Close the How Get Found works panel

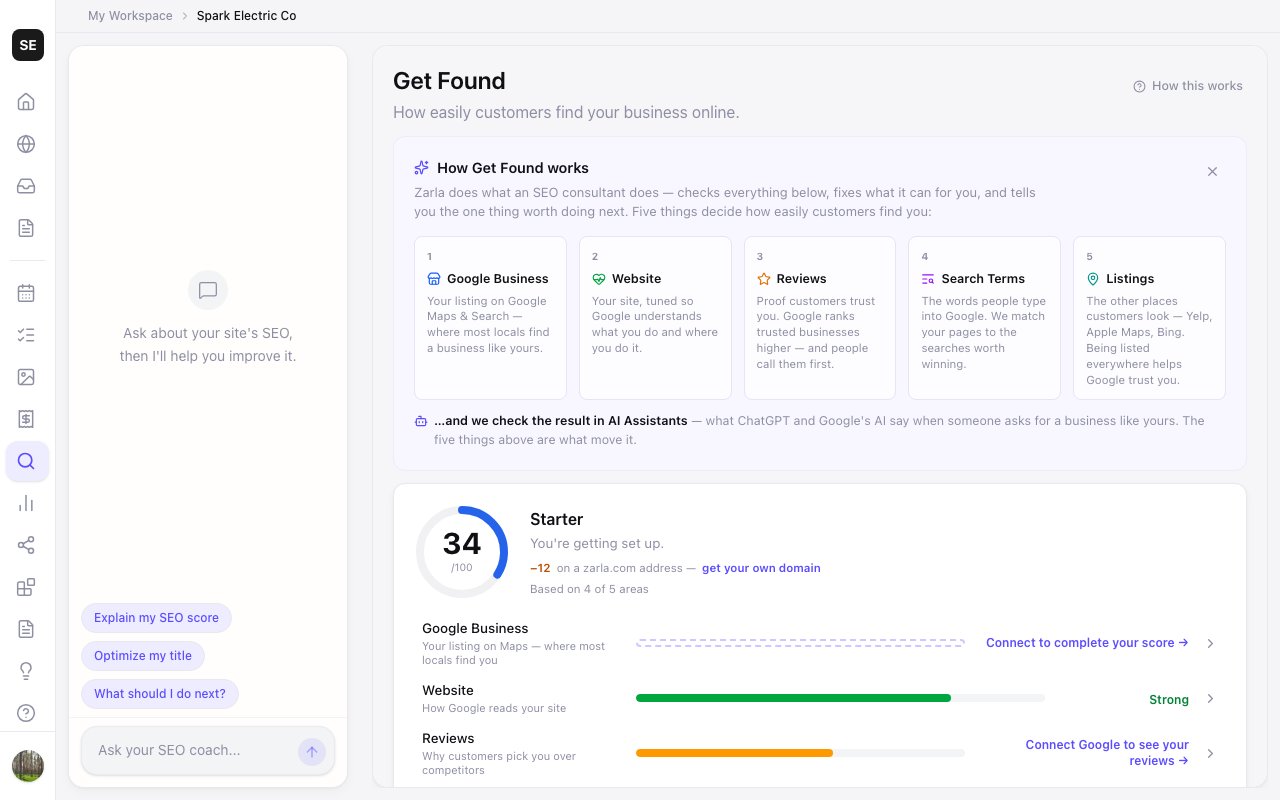click(x=1212, y=172)
